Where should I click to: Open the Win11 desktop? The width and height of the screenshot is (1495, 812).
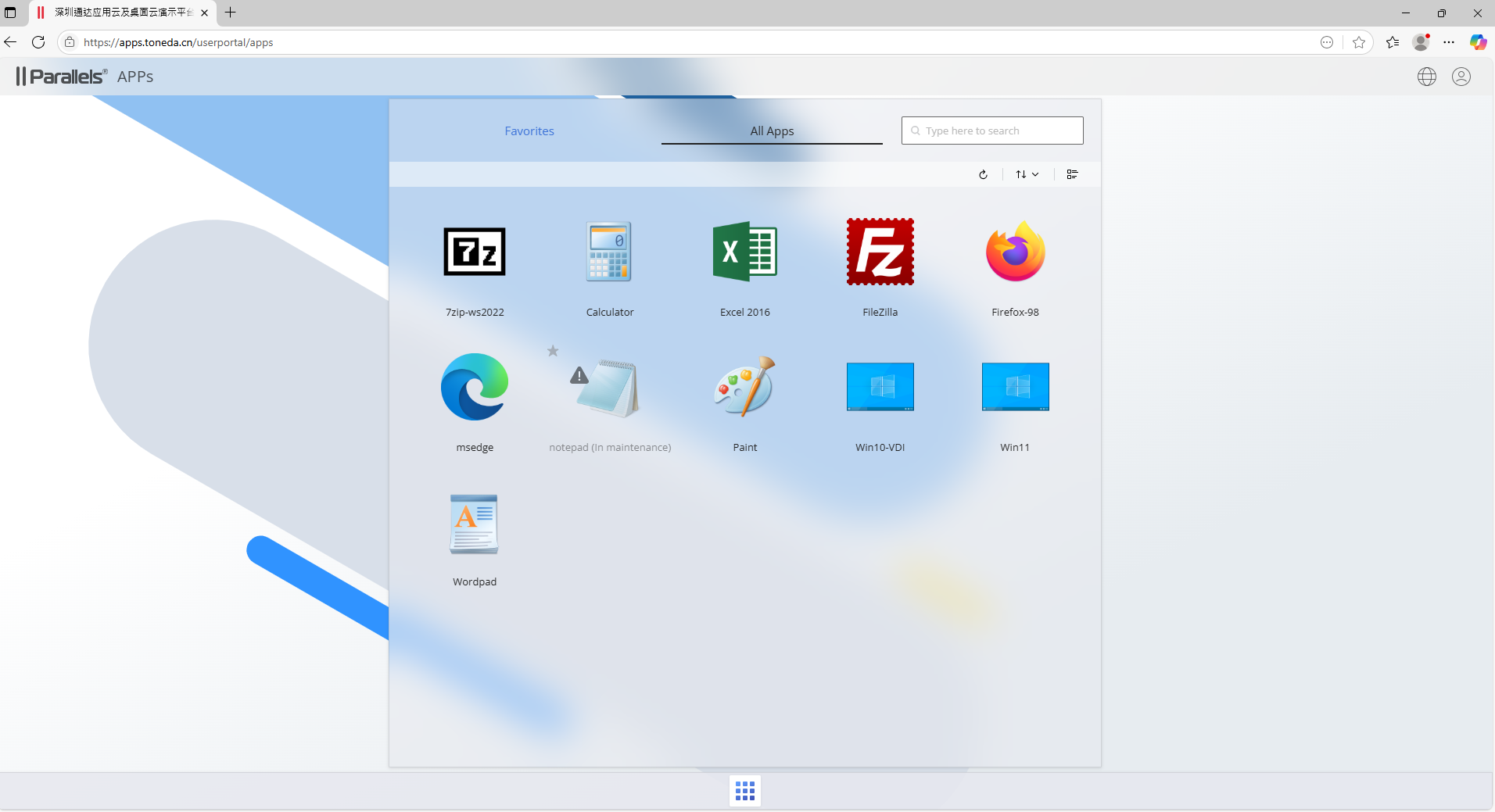(1015, 388)
